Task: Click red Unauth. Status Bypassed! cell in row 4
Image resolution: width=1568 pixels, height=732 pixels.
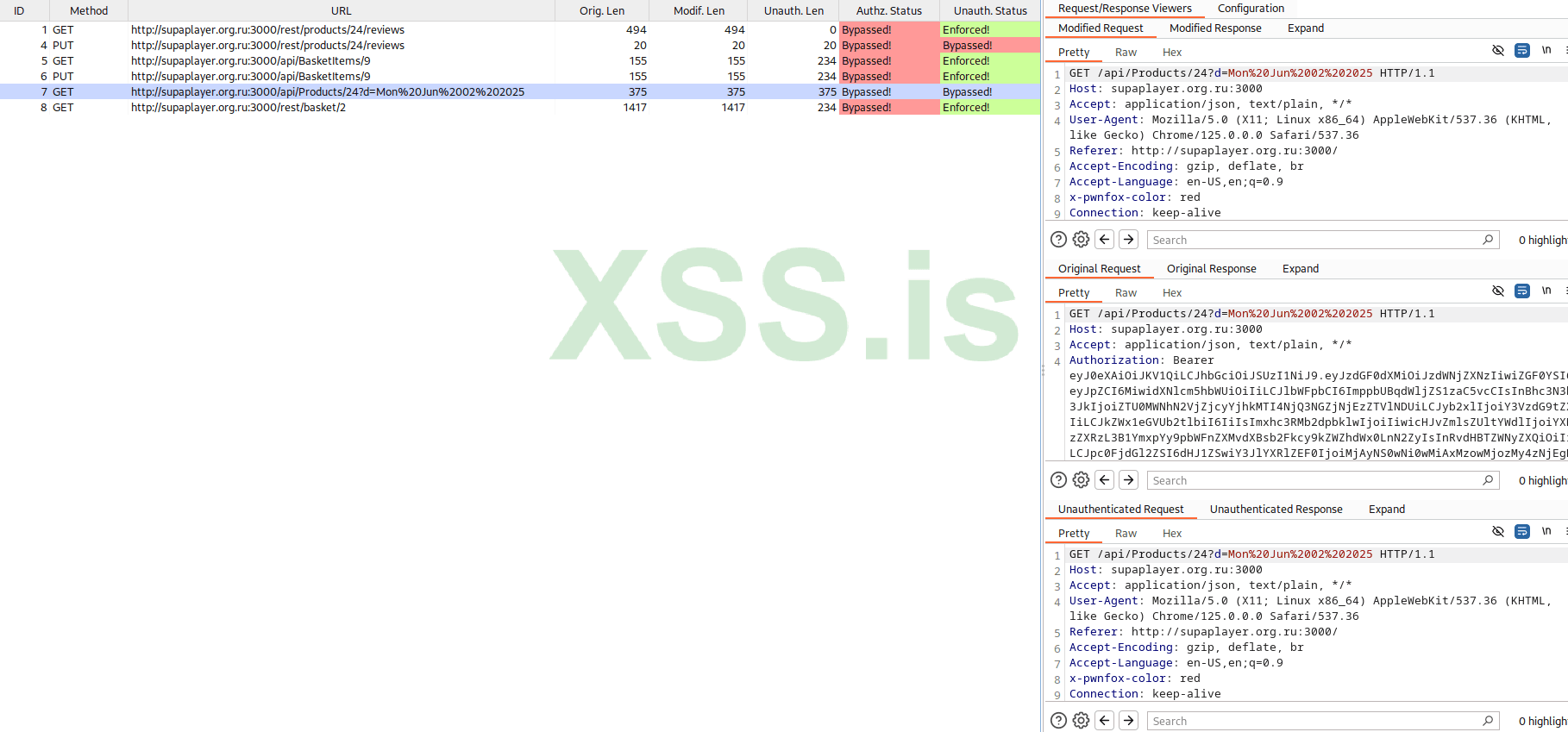Action: [990, 45]
